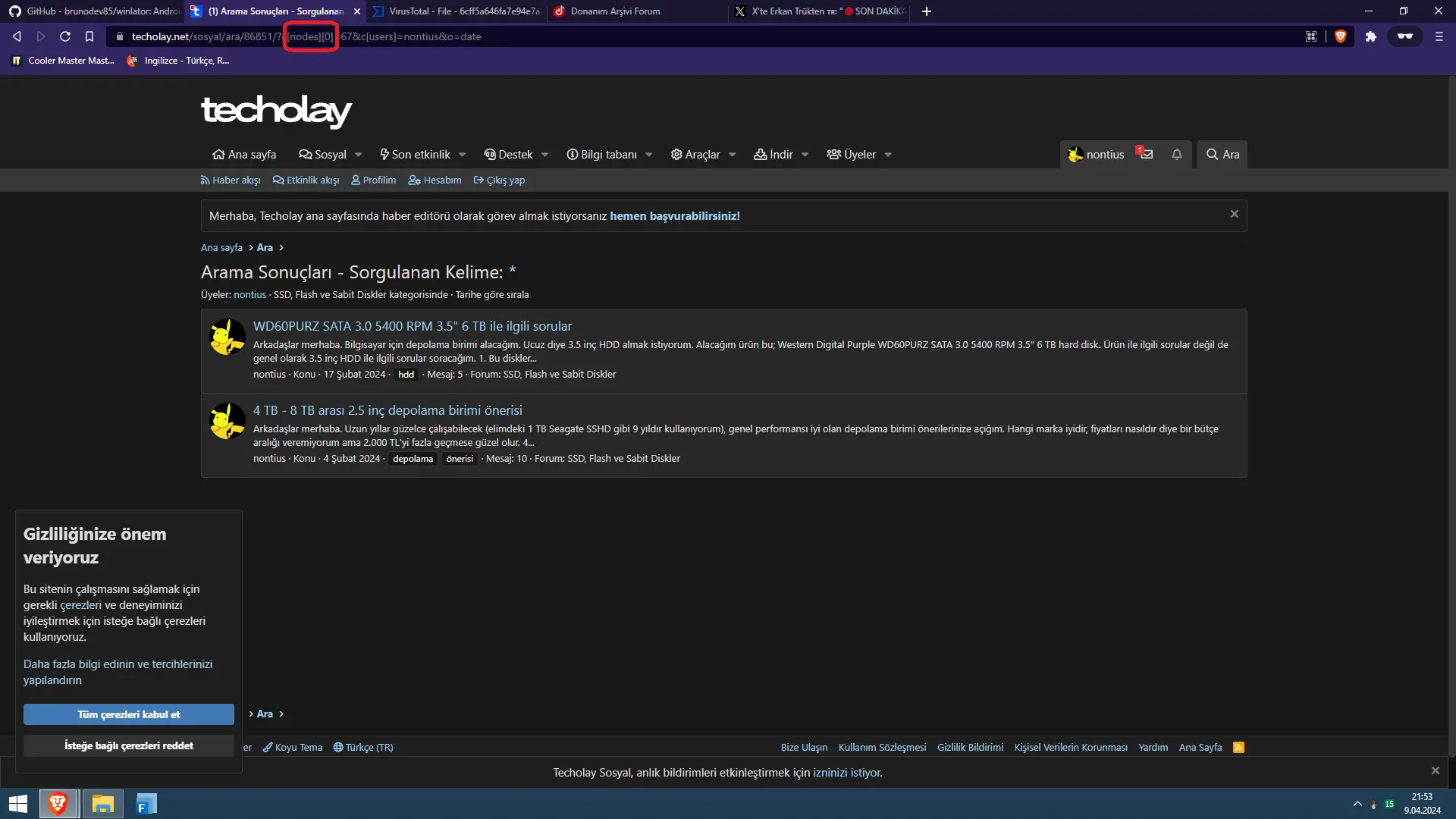Dismiss the haber editörü notice
1456x819 pixels.
(x=1235, y=215)
